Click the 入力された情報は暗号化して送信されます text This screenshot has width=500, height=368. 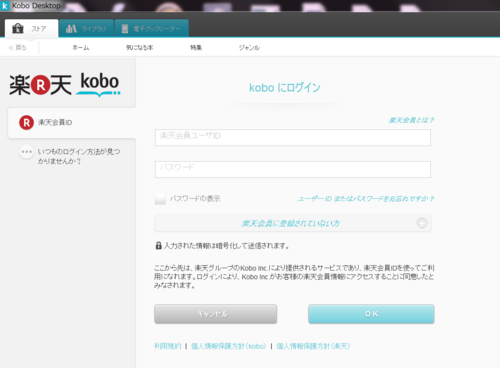[227, 246]
